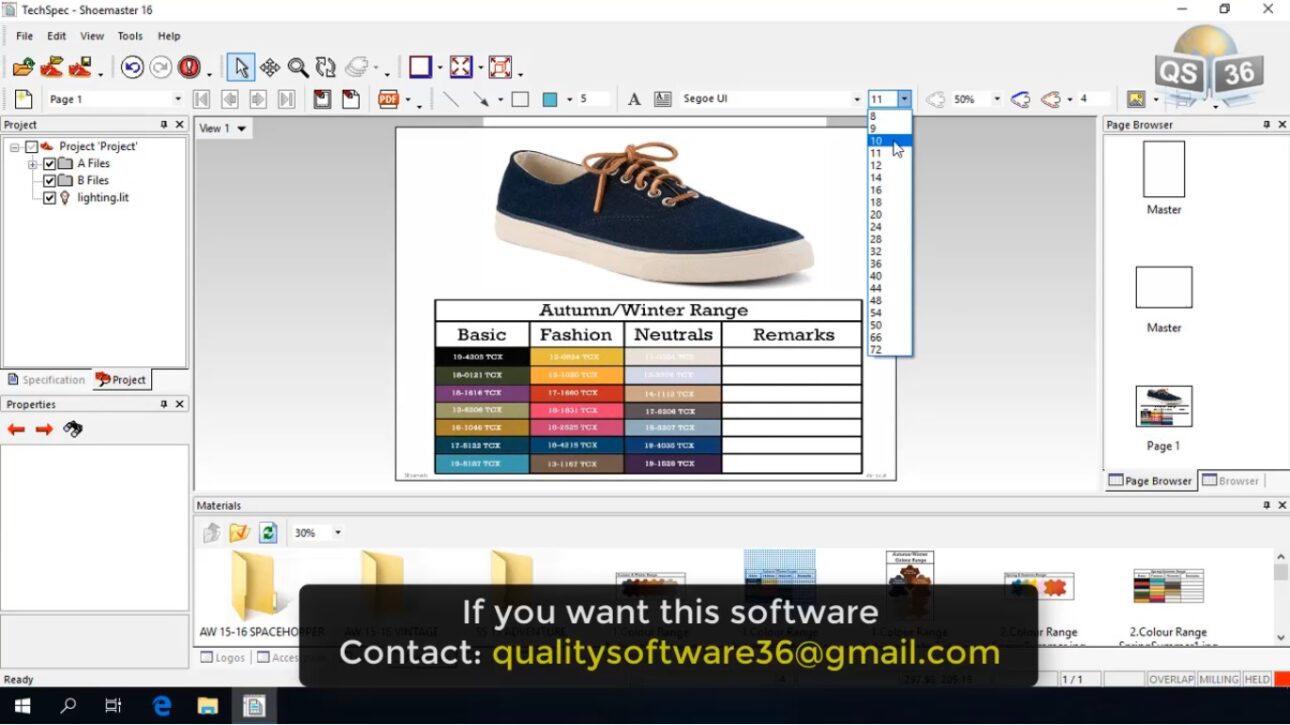This screenshot has height=725, width=1290.
Task: Open the Tools menu
Action: (130, 35)
